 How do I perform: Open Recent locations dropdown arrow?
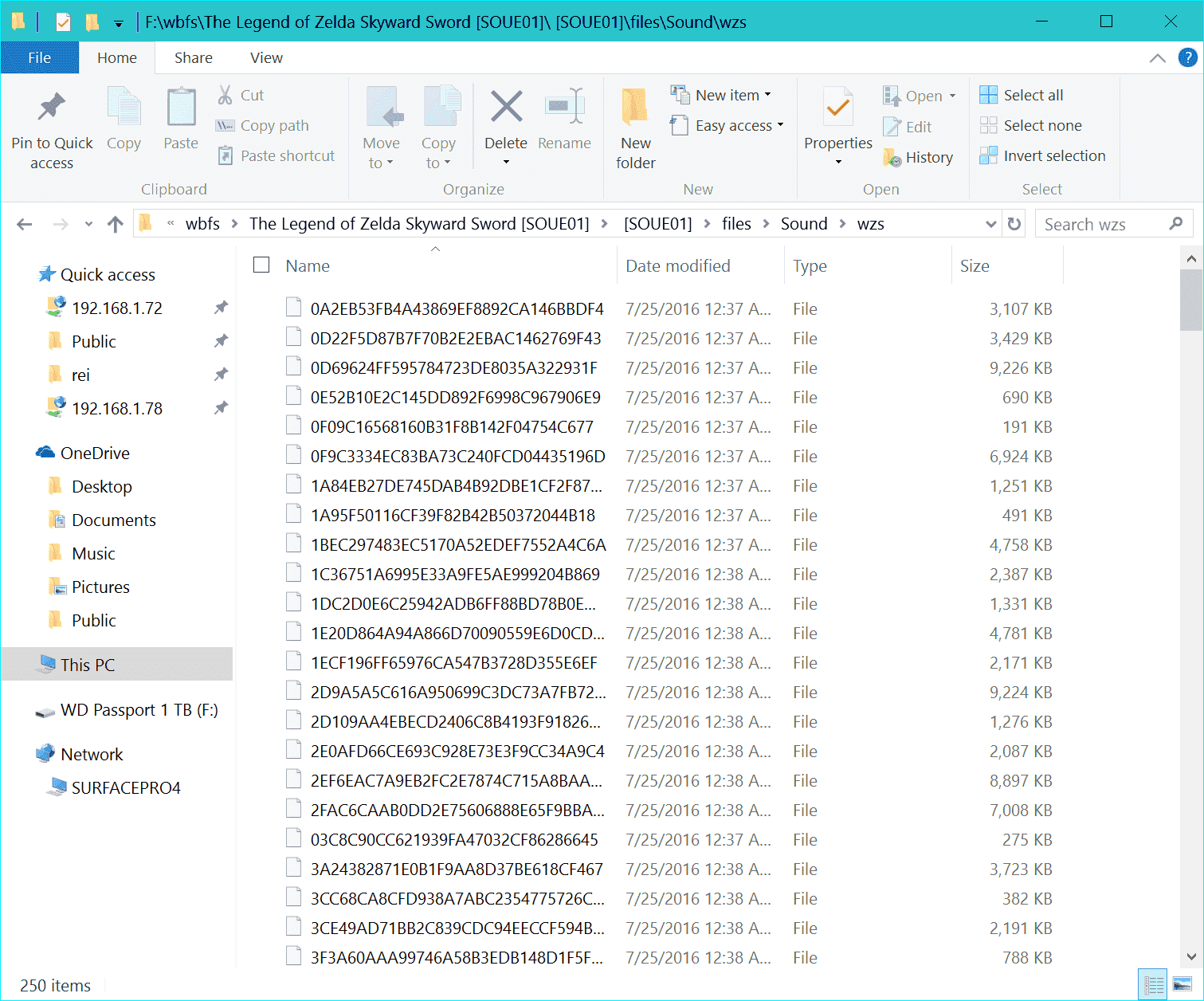click(88, 224)
